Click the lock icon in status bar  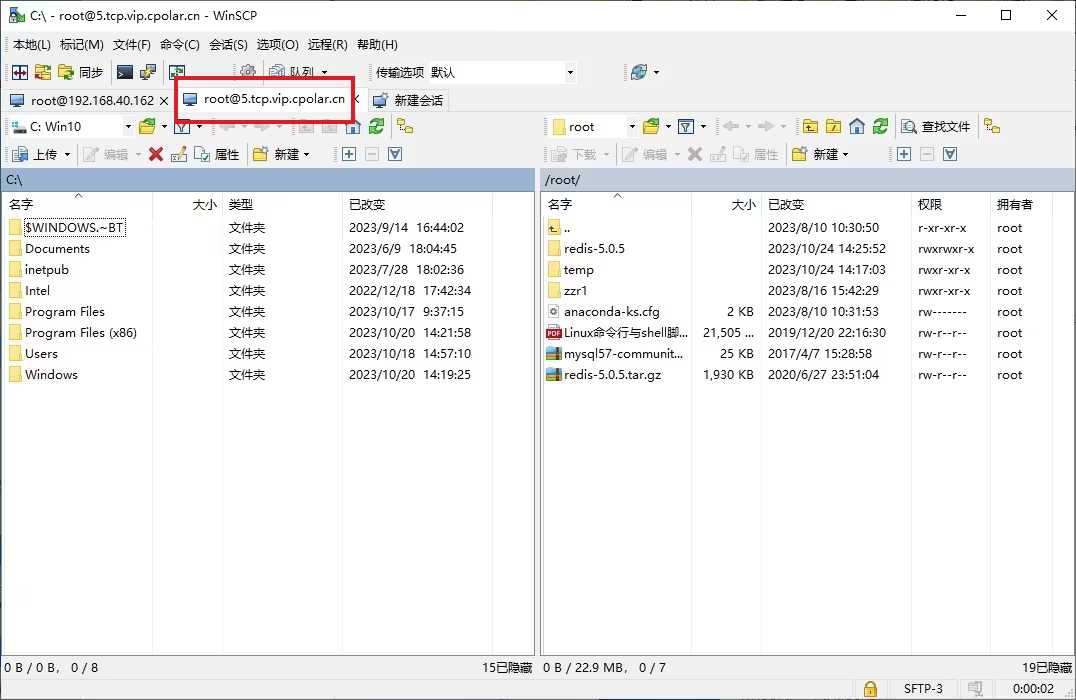click(x=870, y=689)
